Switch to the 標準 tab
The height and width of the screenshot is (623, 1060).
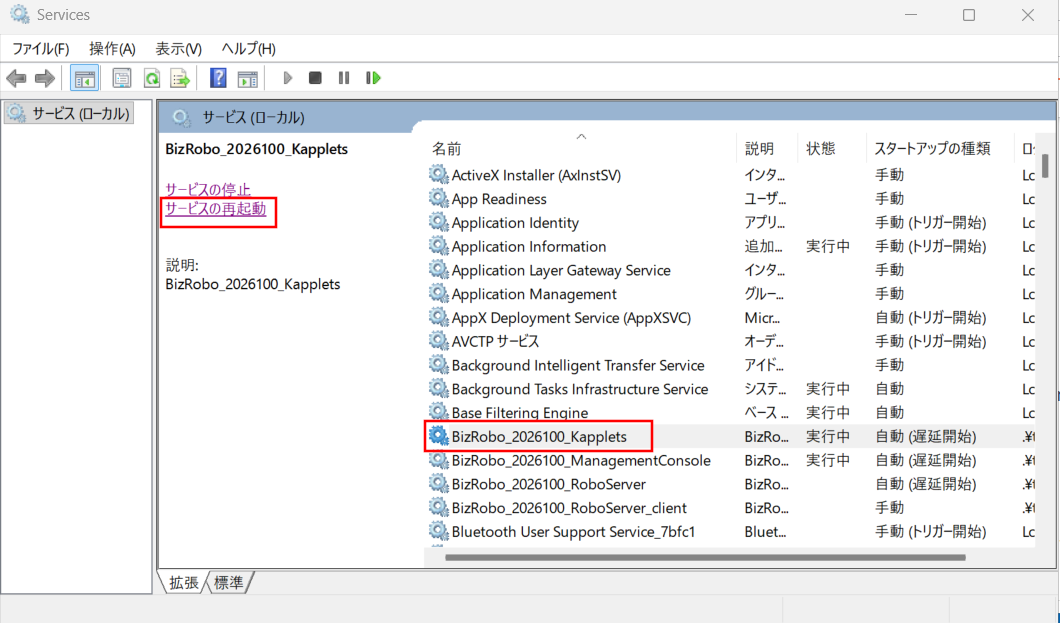228,582
